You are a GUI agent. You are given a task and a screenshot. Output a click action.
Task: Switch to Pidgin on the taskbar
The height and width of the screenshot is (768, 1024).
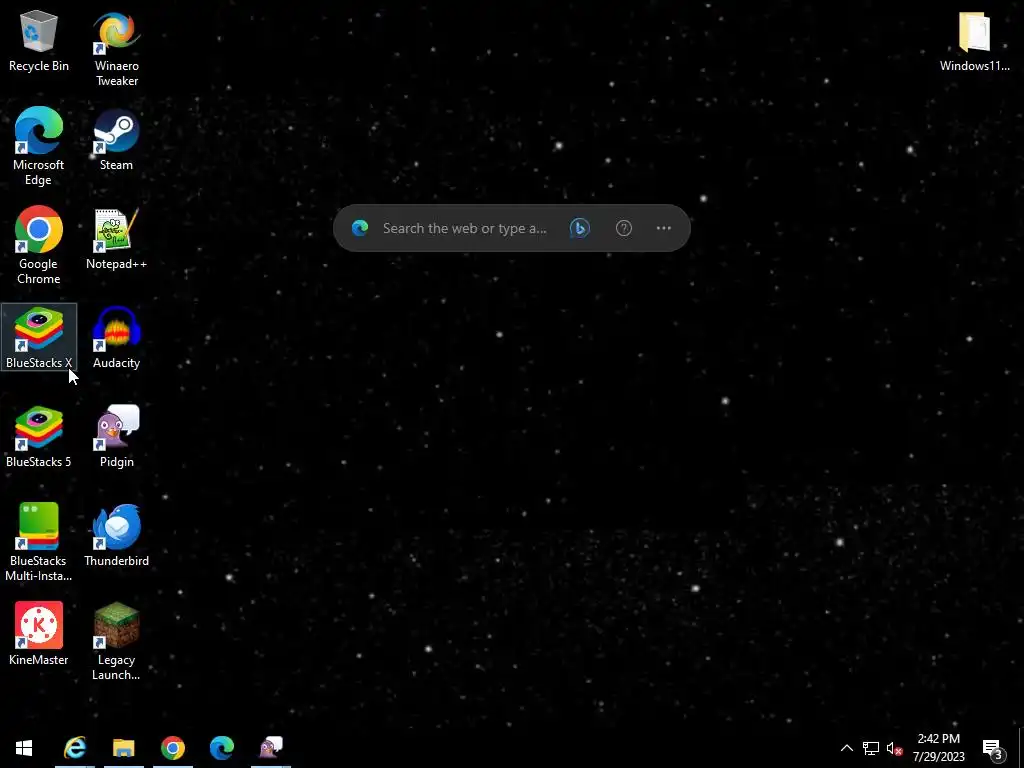[271, 747]
